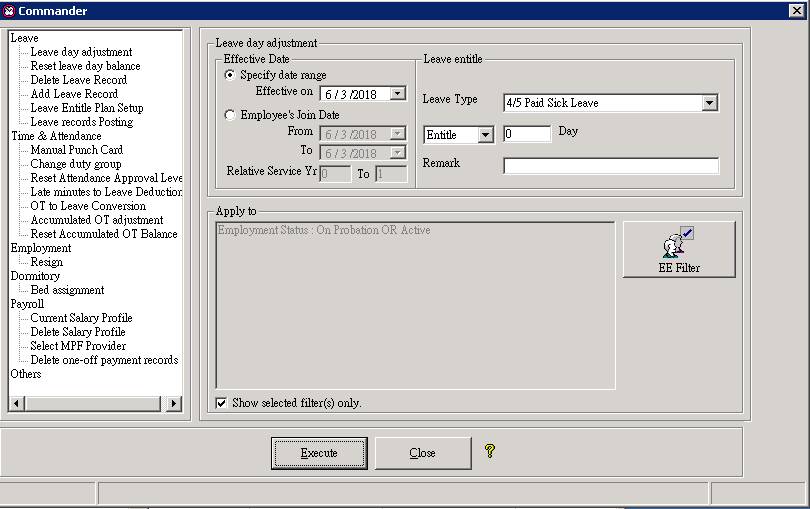
Task: Open the Leave Type dropdown arrow
Action: point(710,103)
